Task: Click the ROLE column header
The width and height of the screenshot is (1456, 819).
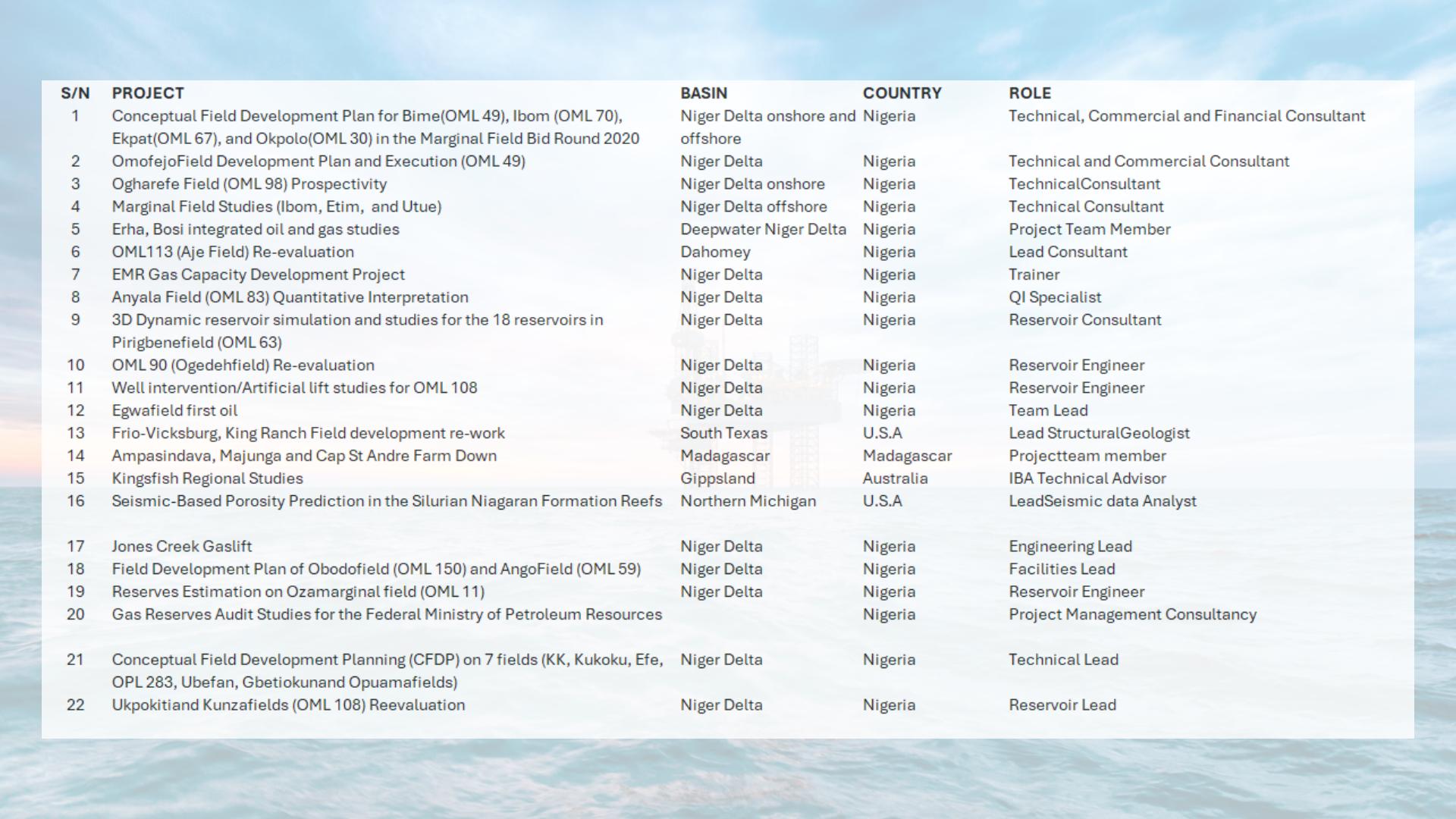Action: [x=1030, y=93]
